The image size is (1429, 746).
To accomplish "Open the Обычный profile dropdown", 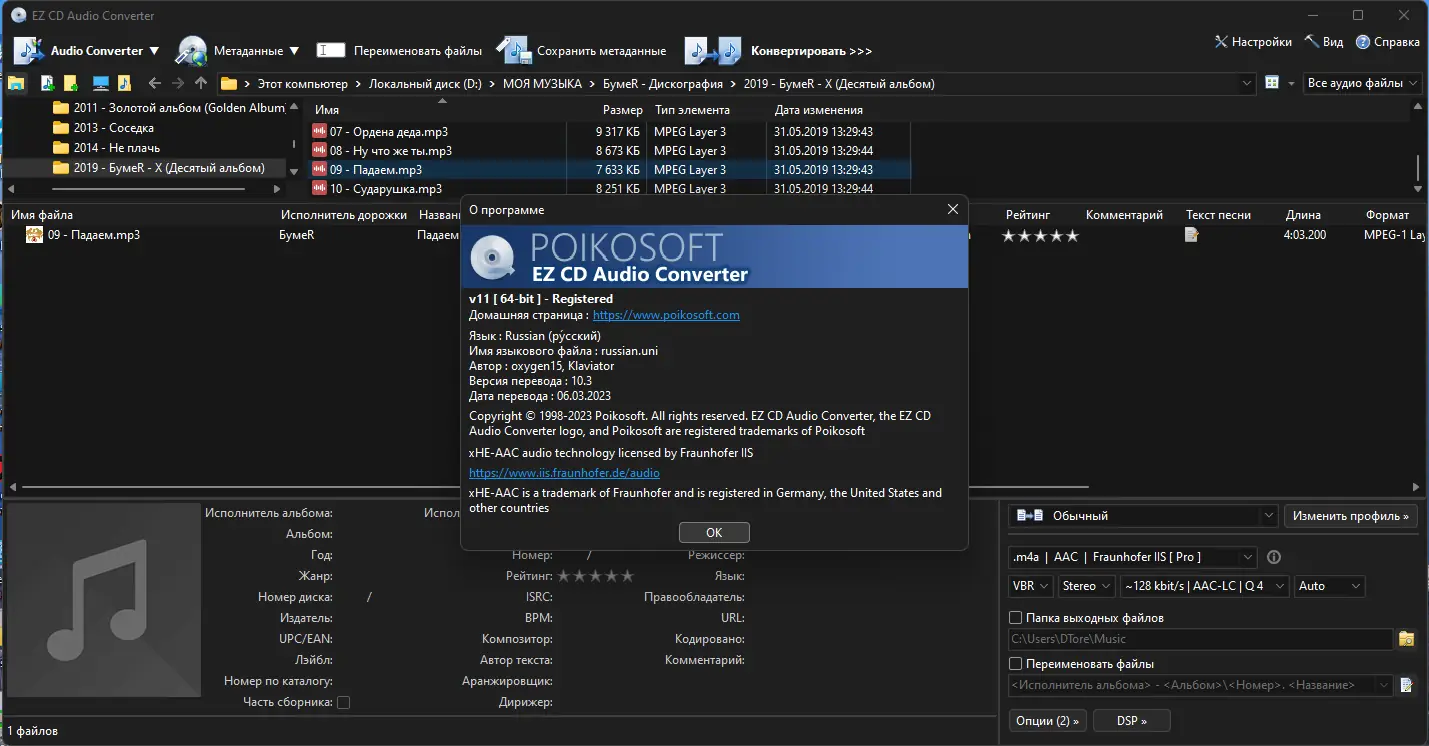I will tap(1143, 516).
